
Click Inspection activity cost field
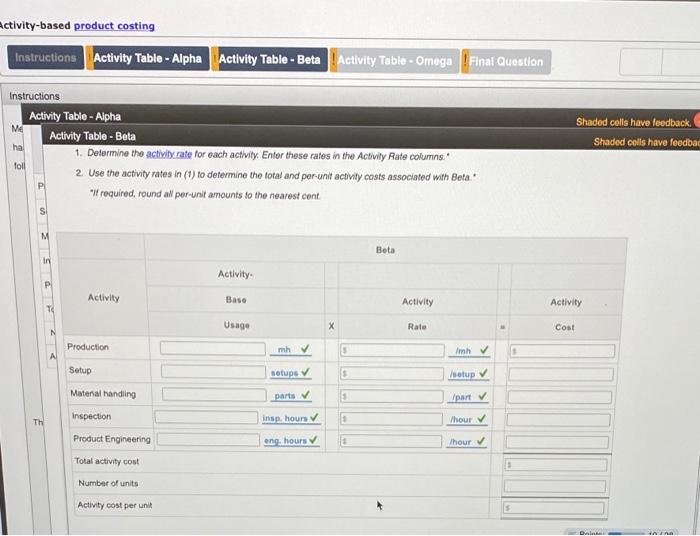[558, 420]
